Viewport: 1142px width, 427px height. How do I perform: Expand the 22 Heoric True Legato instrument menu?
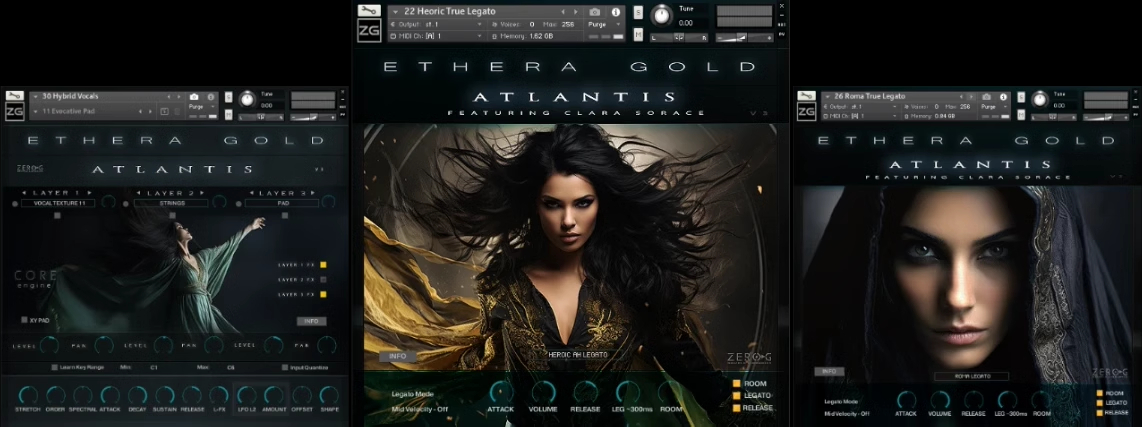point(396,12)
